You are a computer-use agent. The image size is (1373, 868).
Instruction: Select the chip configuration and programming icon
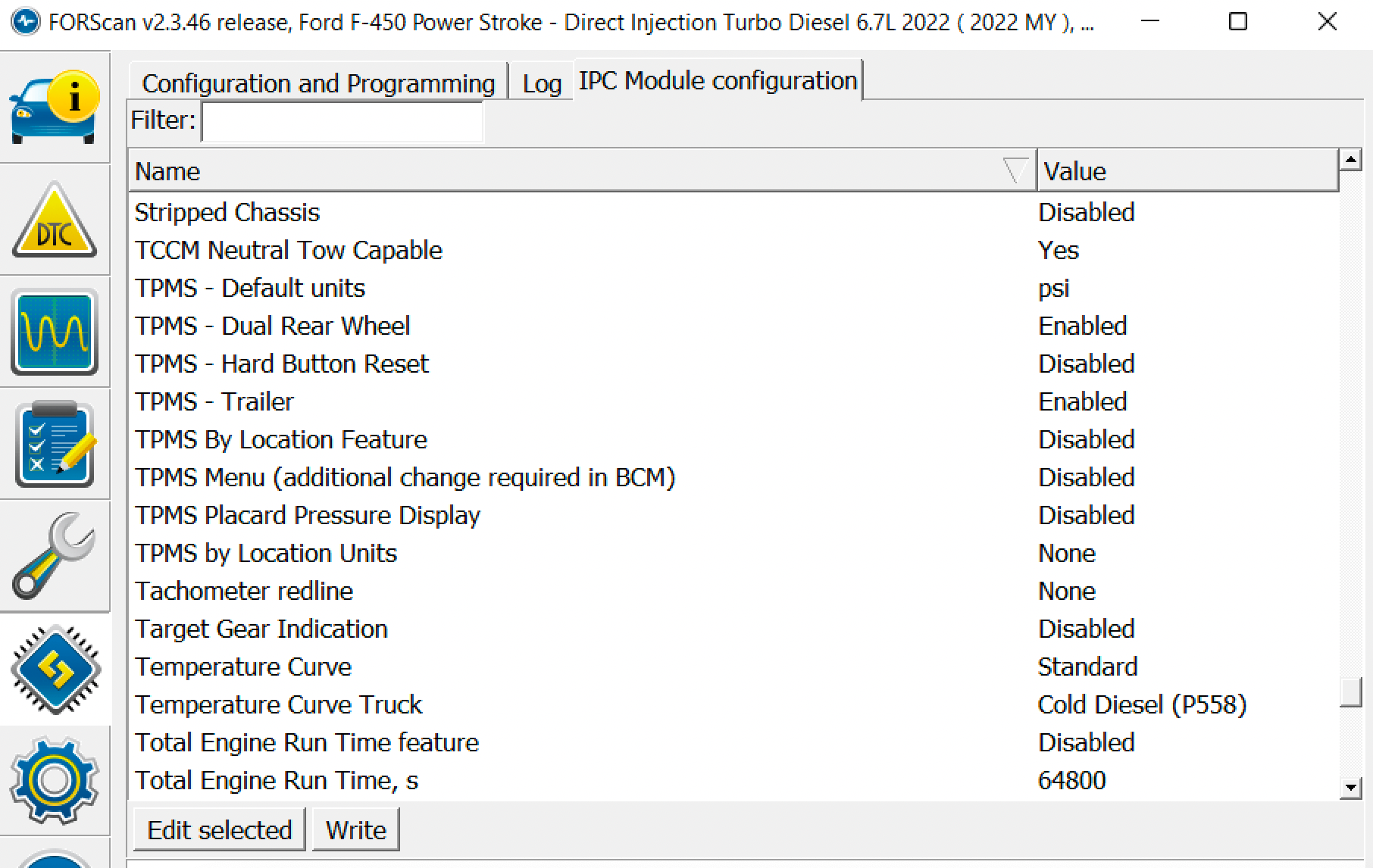click(x=55, y=670)
